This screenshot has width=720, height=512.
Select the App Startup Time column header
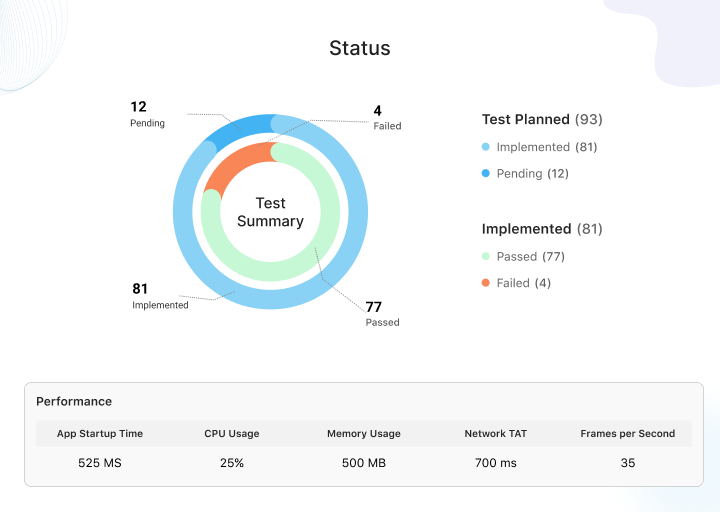pos(100,434)
